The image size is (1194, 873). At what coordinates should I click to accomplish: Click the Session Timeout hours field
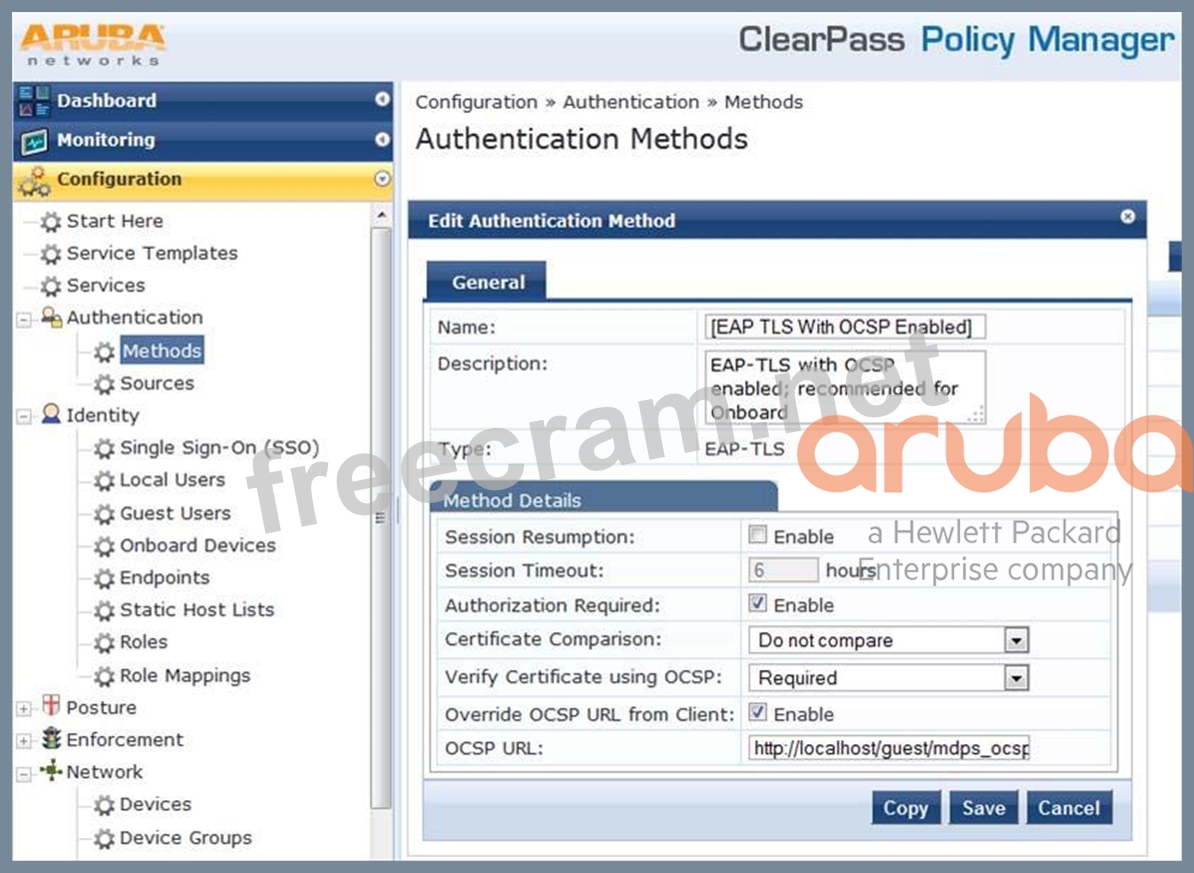coord(784,570)
